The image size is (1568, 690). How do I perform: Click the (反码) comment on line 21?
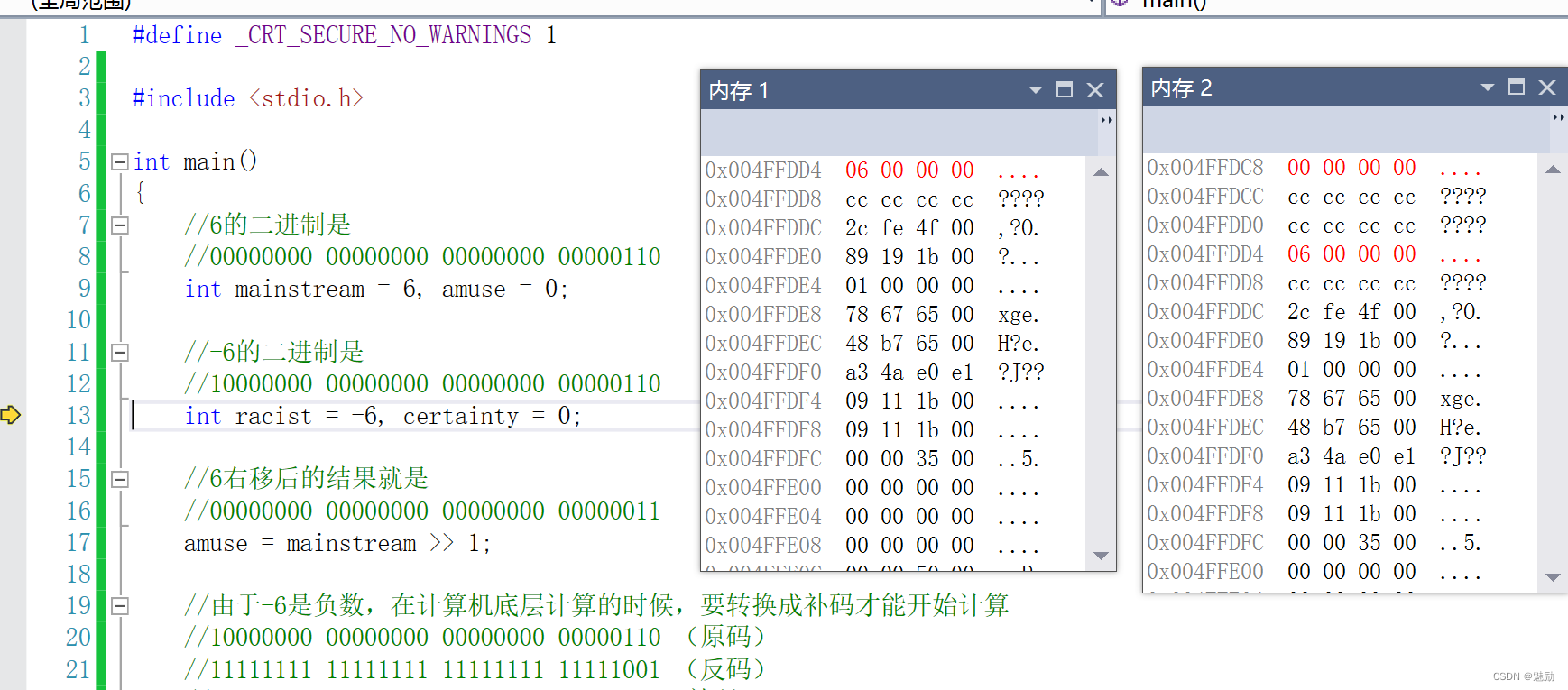click(725, 669)
